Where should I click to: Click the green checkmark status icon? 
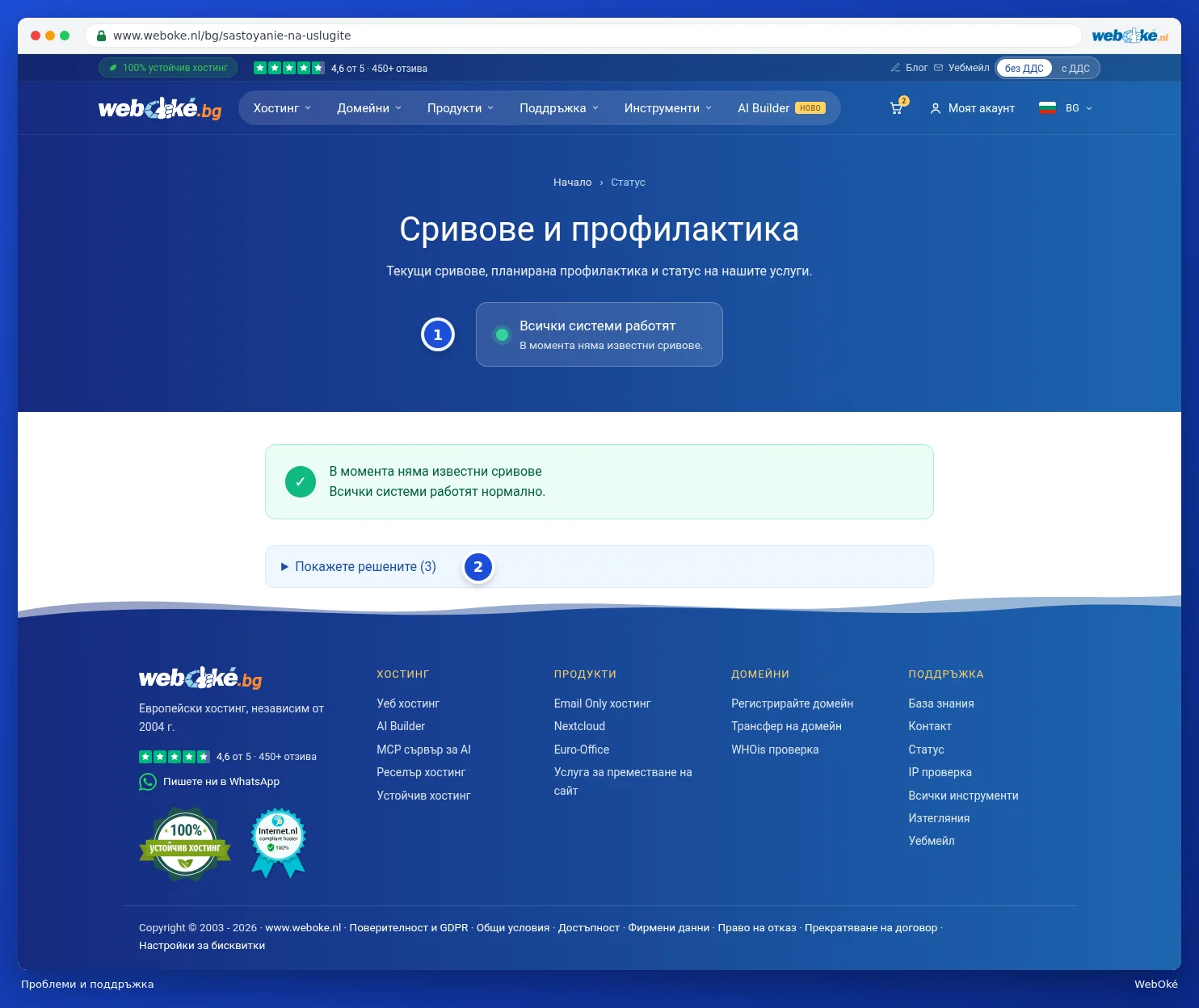[301, 481]
